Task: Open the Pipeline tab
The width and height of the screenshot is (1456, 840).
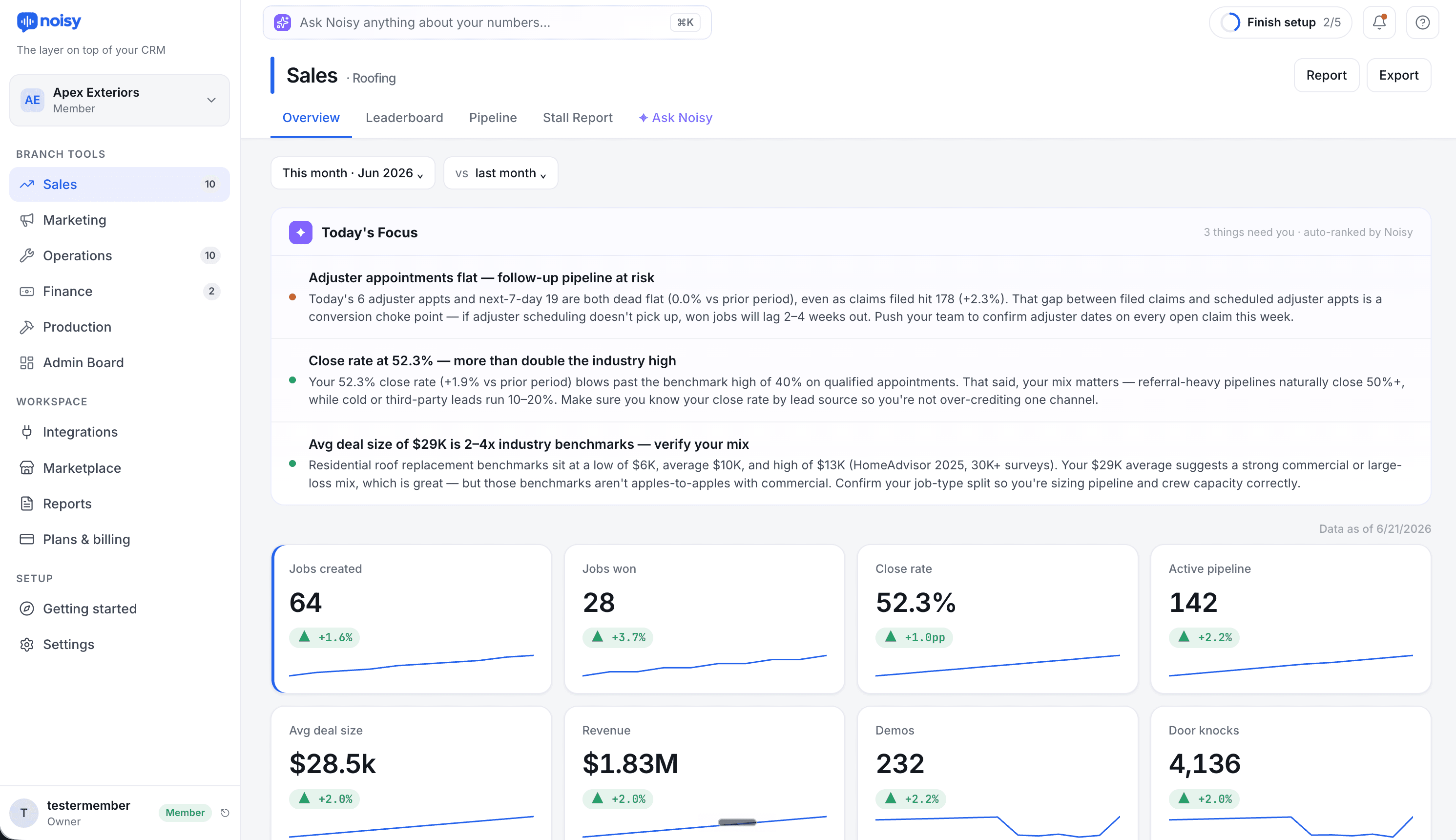Action: [493, 118]
